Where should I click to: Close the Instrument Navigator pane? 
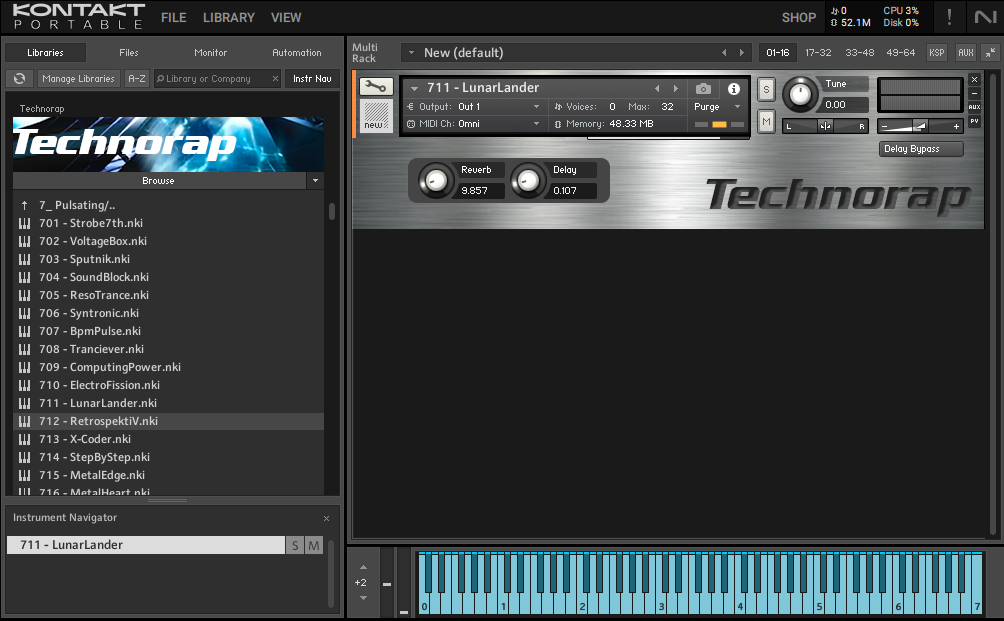327,519
